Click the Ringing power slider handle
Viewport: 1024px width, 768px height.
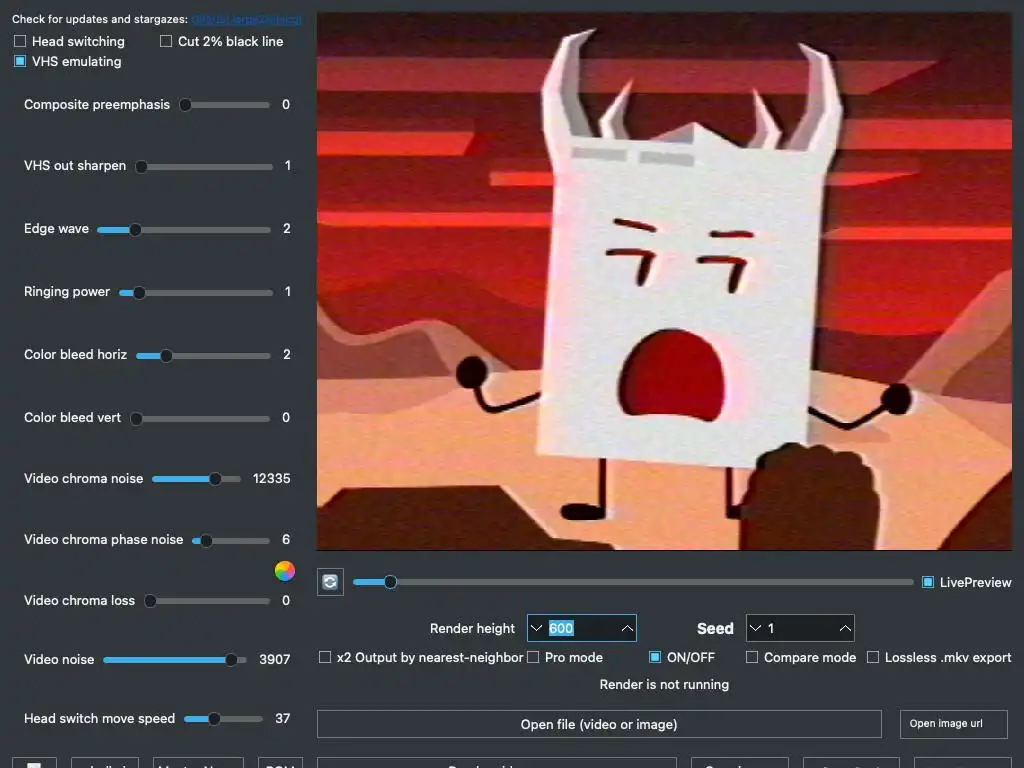[139, 293]
